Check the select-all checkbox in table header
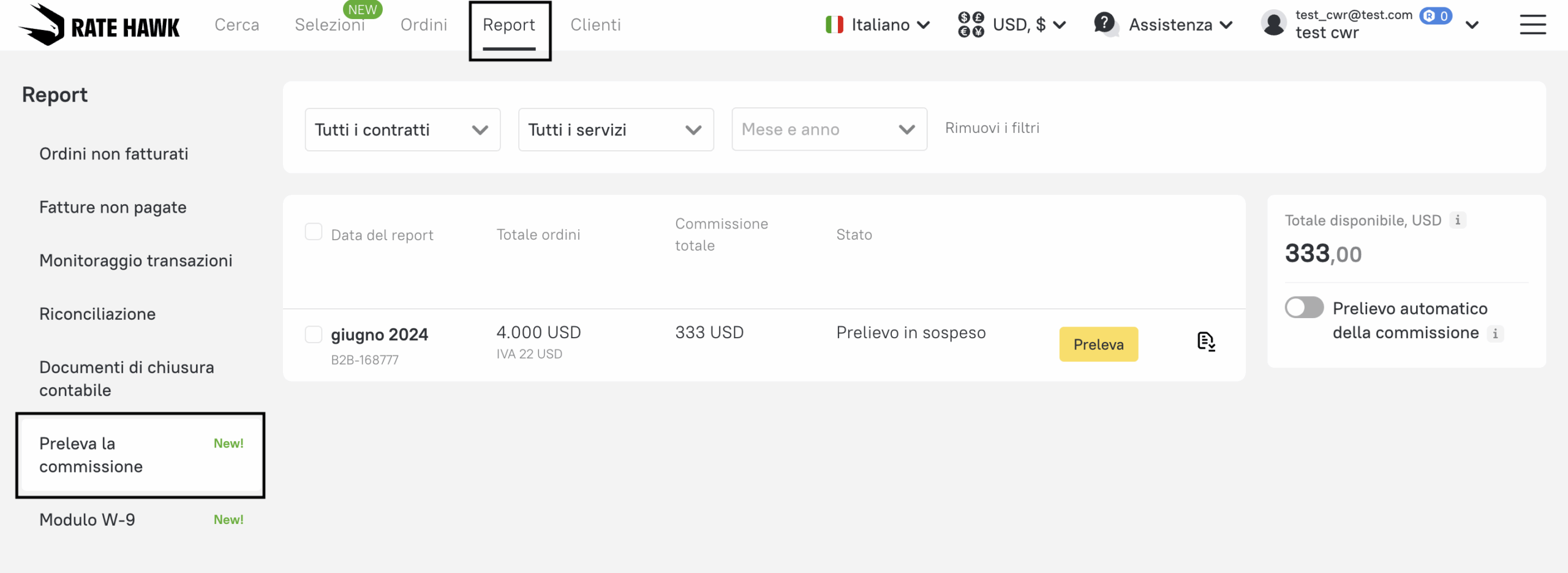The width and height of the screenshot is (1568, 573). 314,232
